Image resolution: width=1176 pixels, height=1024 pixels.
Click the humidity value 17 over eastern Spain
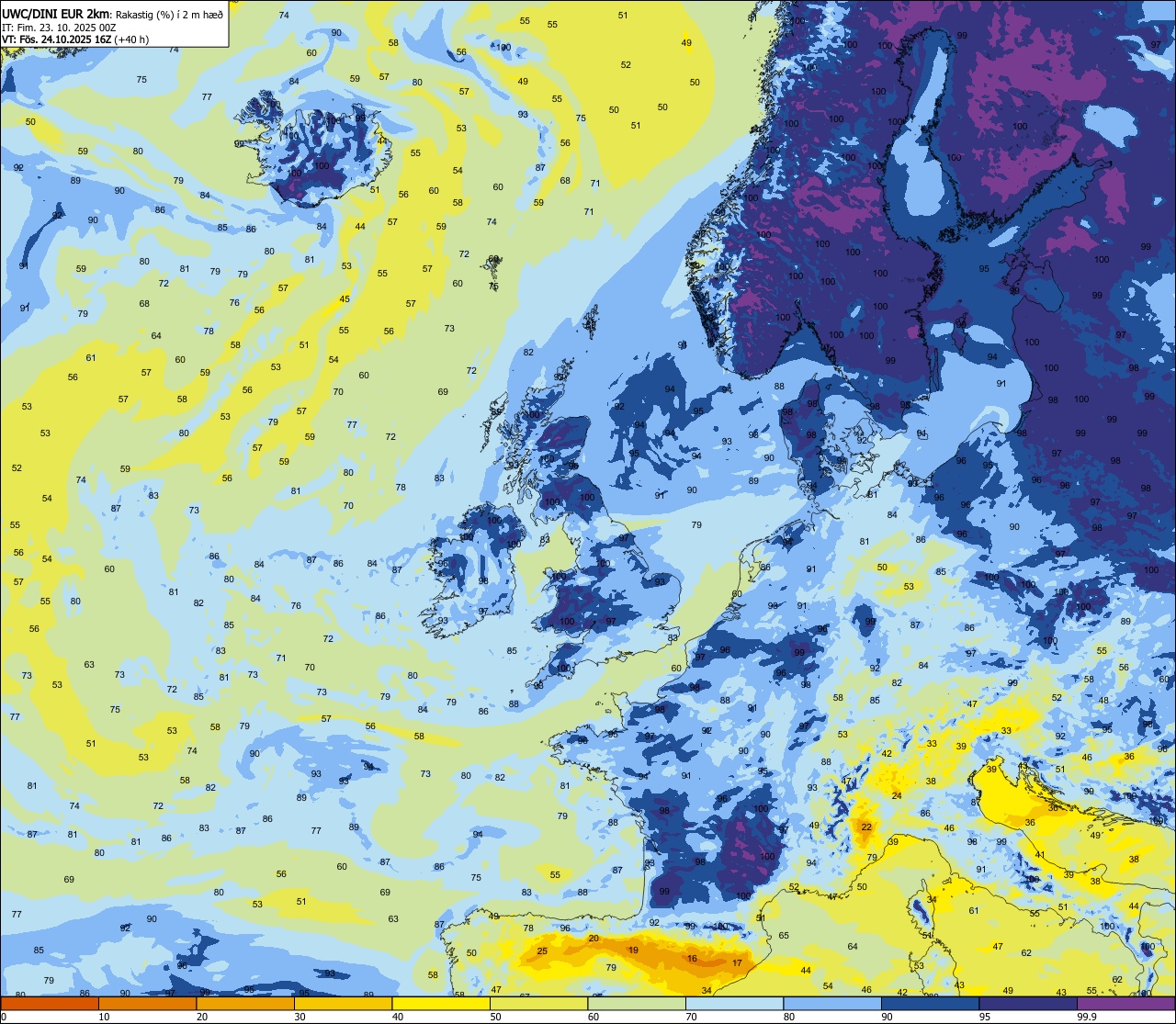(737, 962)
